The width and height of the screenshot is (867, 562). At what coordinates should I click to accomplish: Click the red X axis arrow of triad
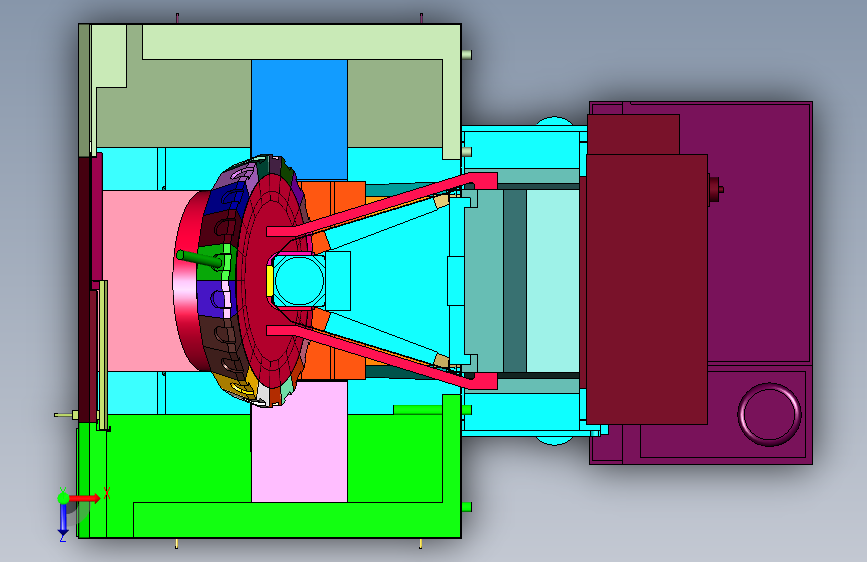coord(85,498)
